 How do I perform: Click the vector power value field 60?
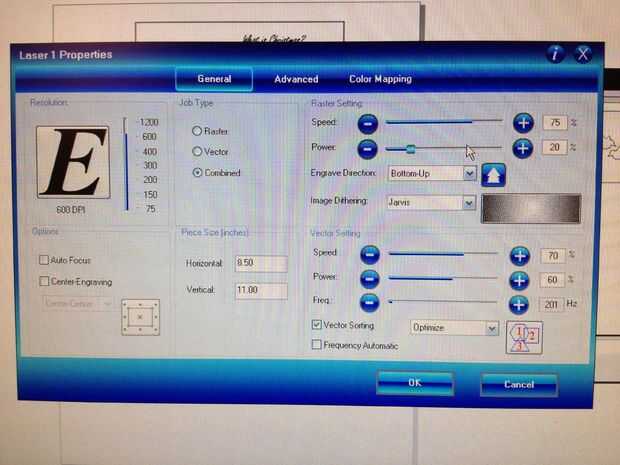(552, 280)
